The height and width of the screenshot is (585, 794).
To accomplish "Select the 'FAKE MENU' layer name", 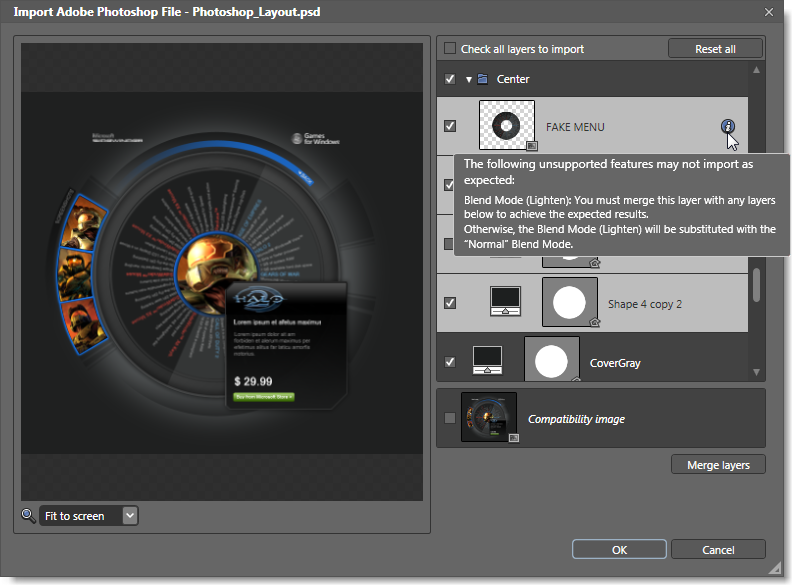I will 575,127.
